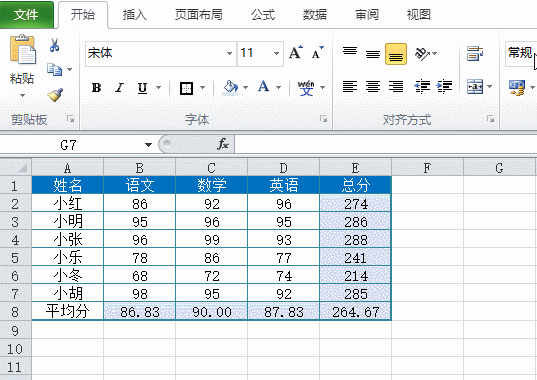Expand the underline style arrow
Screen dimensions: 537x380
click(159, 88)
